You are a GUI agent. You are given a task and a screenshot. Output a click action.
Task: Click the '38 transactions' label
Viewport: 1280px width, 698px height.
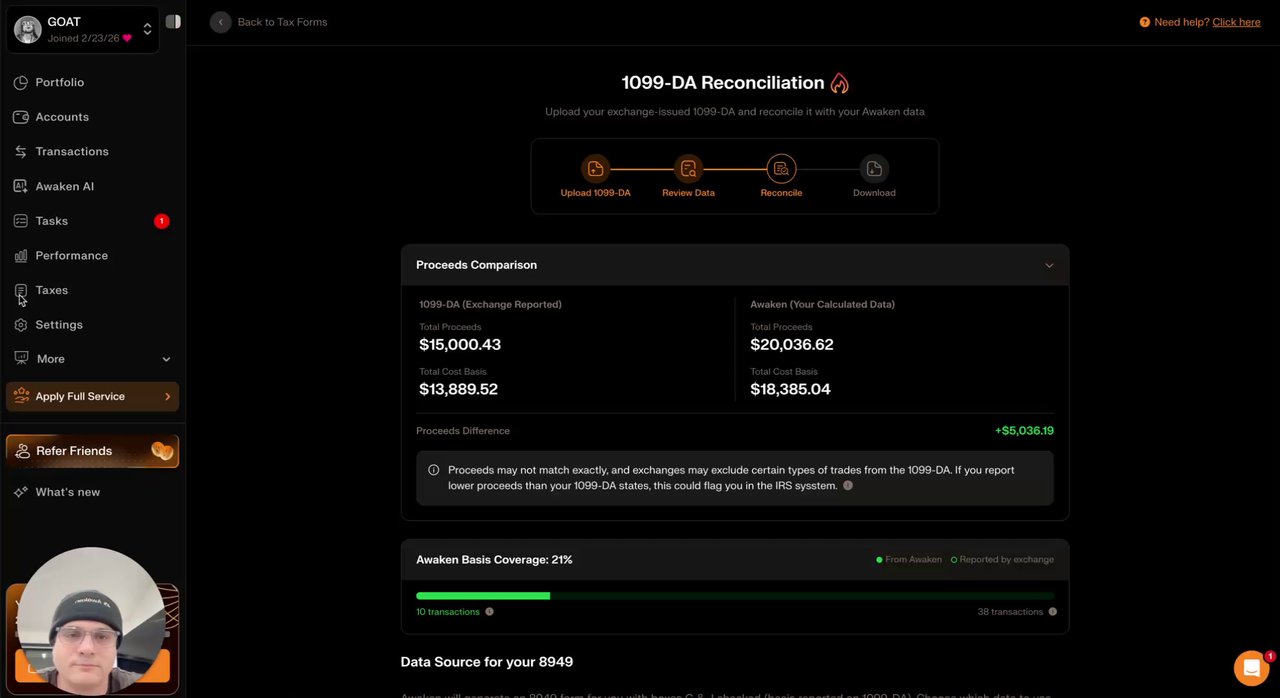(x=1010, y=612)
